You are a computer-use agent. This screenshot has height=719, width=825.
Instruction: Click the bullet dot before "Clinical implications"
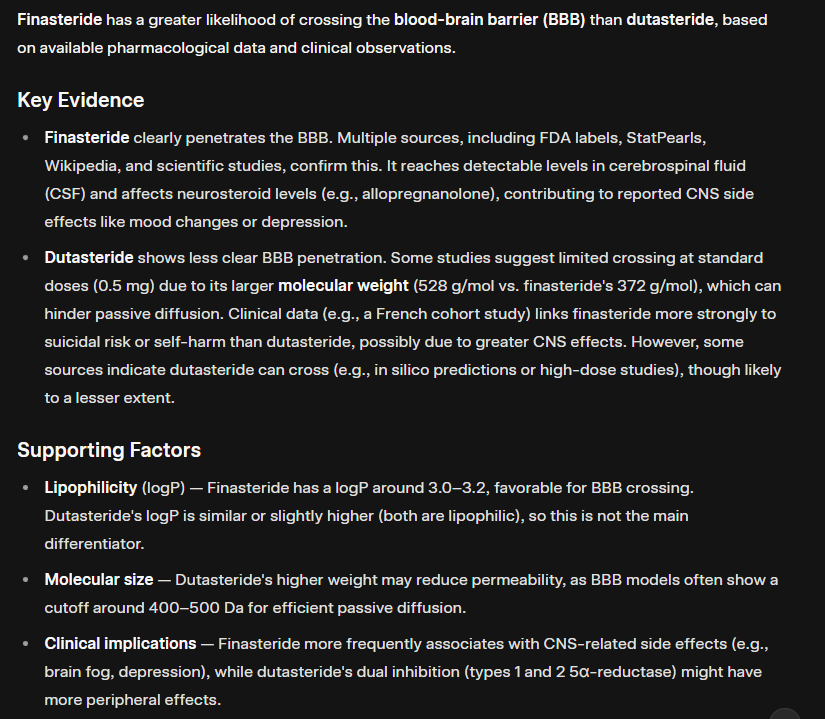[x=25, y=644]
